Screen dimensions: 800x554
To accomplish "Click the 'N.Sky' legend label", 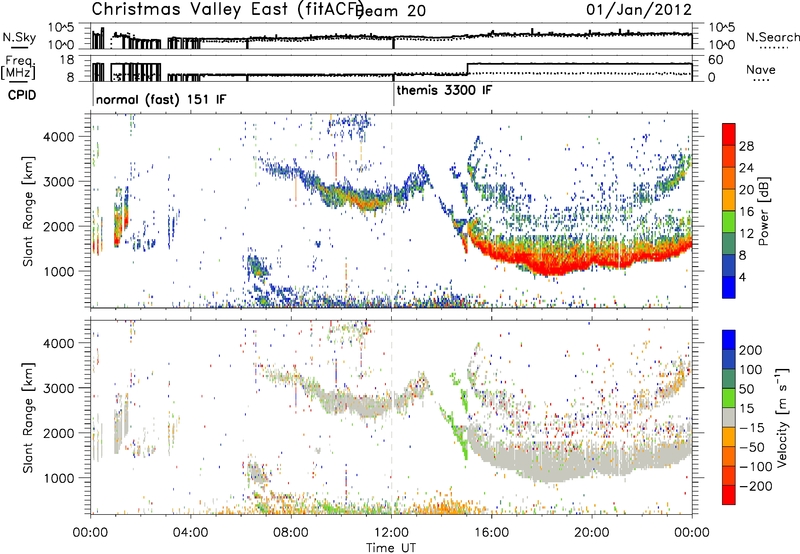I will (19, 37).
